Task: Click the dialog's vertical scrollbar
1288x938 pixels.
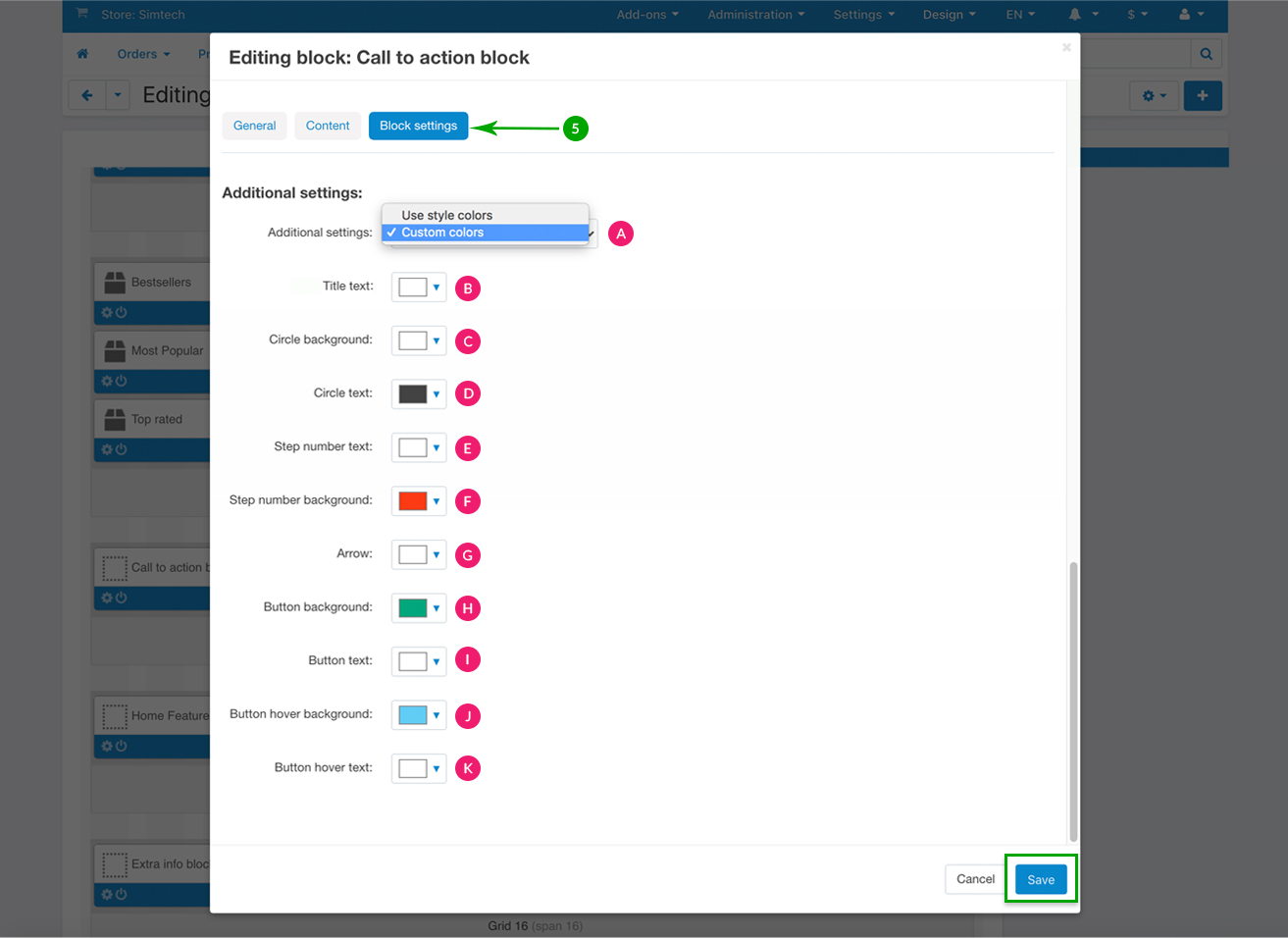Action: click(x=1073, y=701)
